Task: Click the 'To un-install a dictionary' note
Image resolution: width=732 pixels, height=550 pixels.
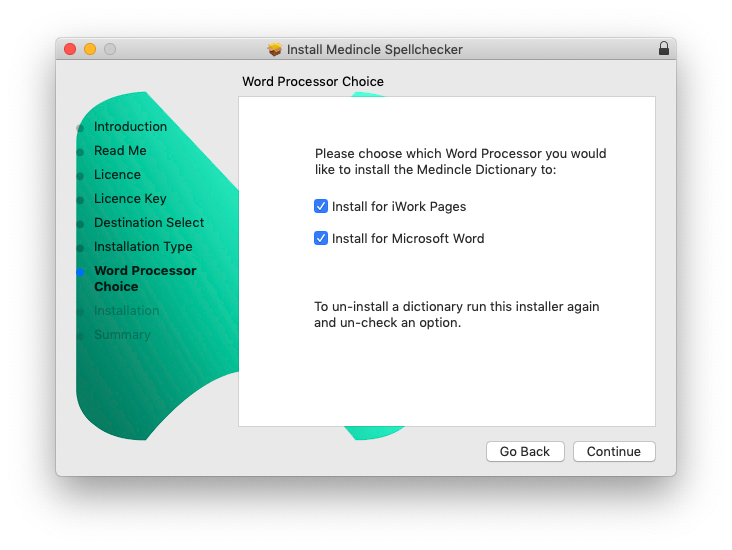Action: 457,315
